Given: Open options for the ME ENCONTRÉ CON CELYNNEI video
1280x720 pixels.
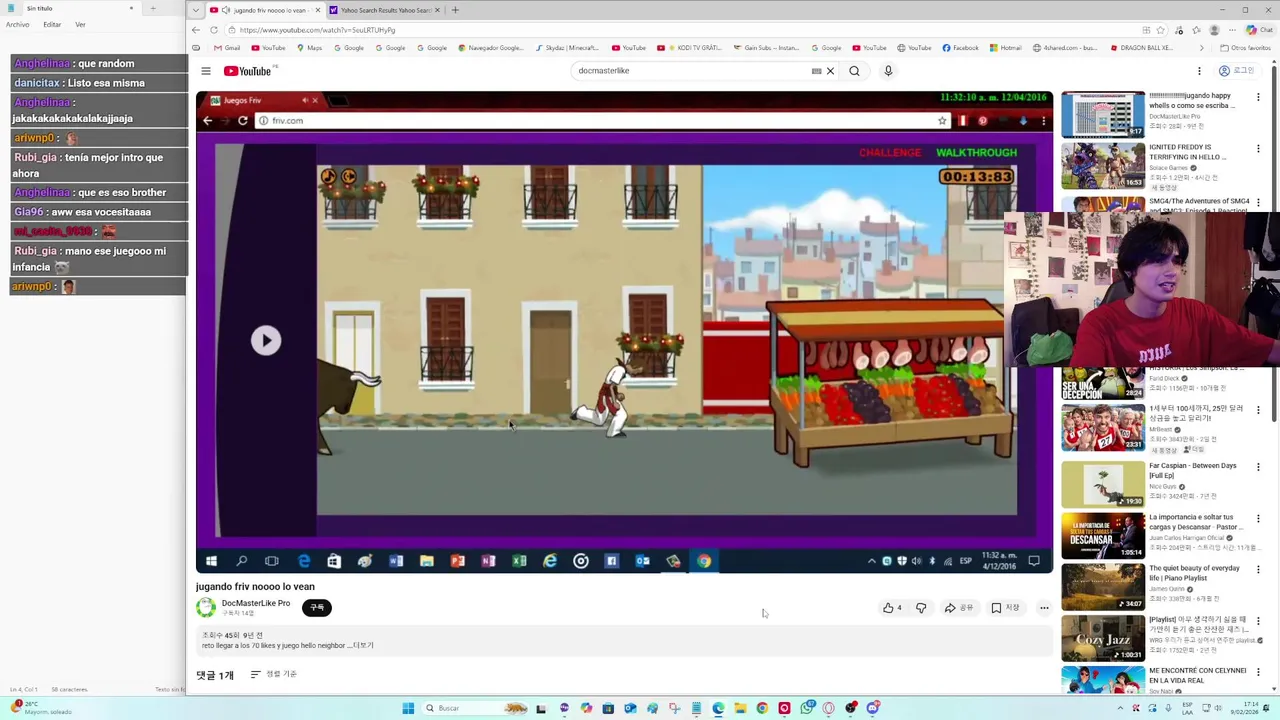Looking at the screenshot, I should (1258, 672).
